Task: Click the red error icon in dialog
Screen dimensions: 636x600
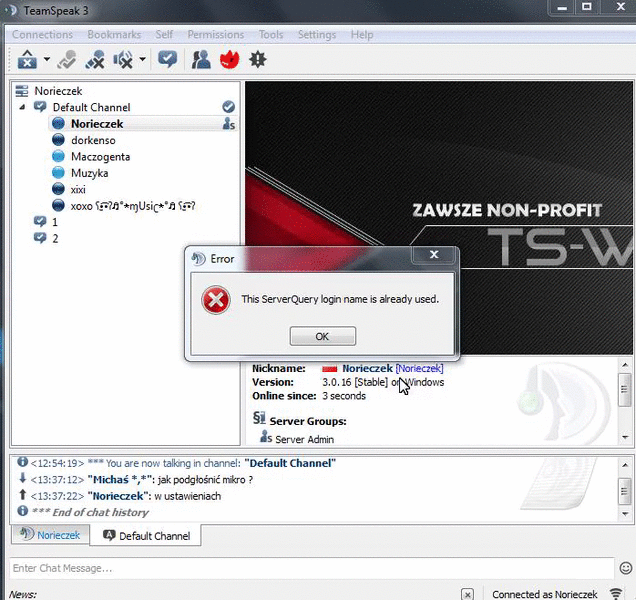Action: pyautogui.click(x=216, y=300)
